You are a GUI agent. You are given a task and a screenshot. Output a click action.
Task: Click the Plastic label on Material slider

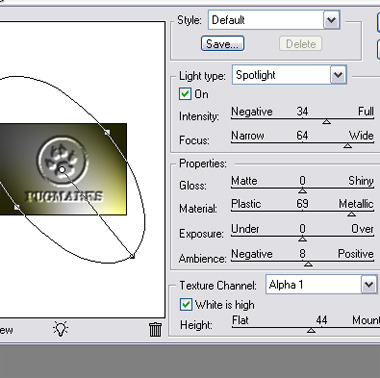pos(246,204)
